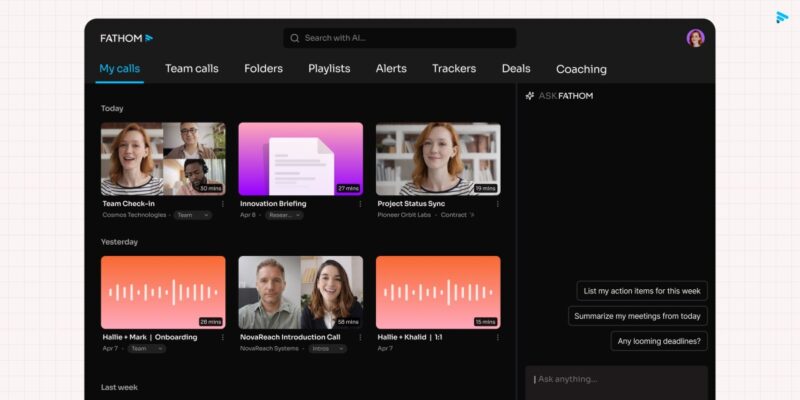Click Fathom icon outside app window corner
This screenshot has width=800, height=400.
pyautogui.click(x=782, y=17)
